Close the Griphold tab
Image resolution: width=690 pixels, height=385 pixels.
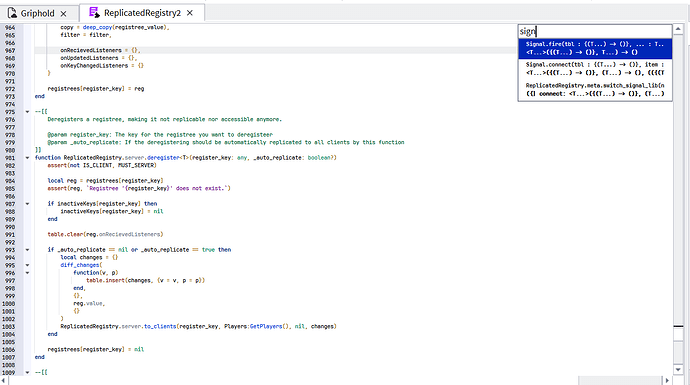[x=63, y=14]
